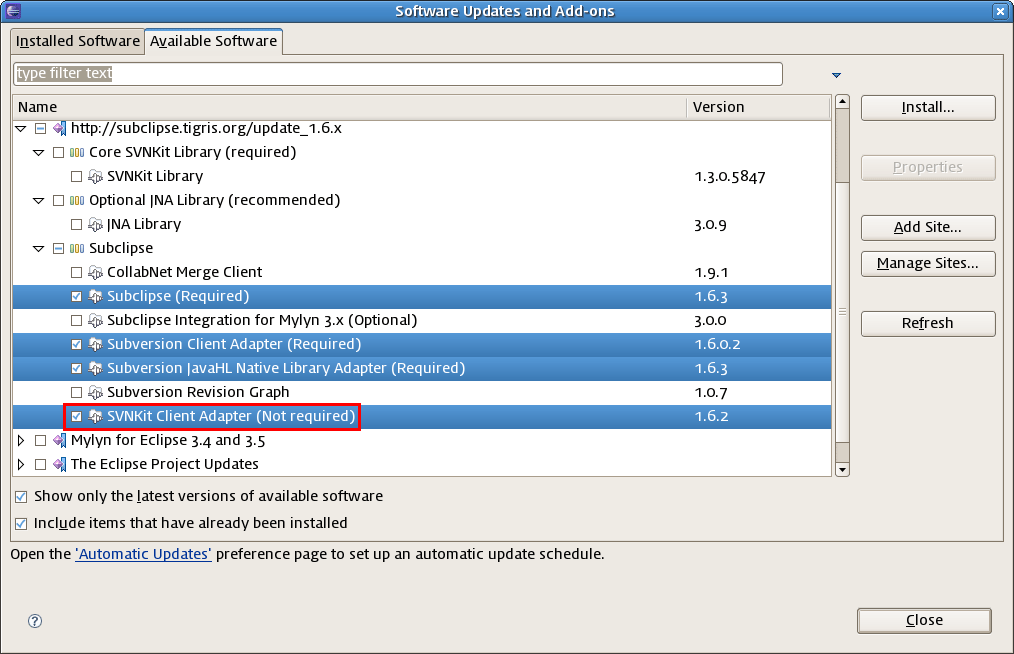Viewport: 1014px width, 654px height.
Task: Close the window using title bar X
Action: click(1000, 12)
